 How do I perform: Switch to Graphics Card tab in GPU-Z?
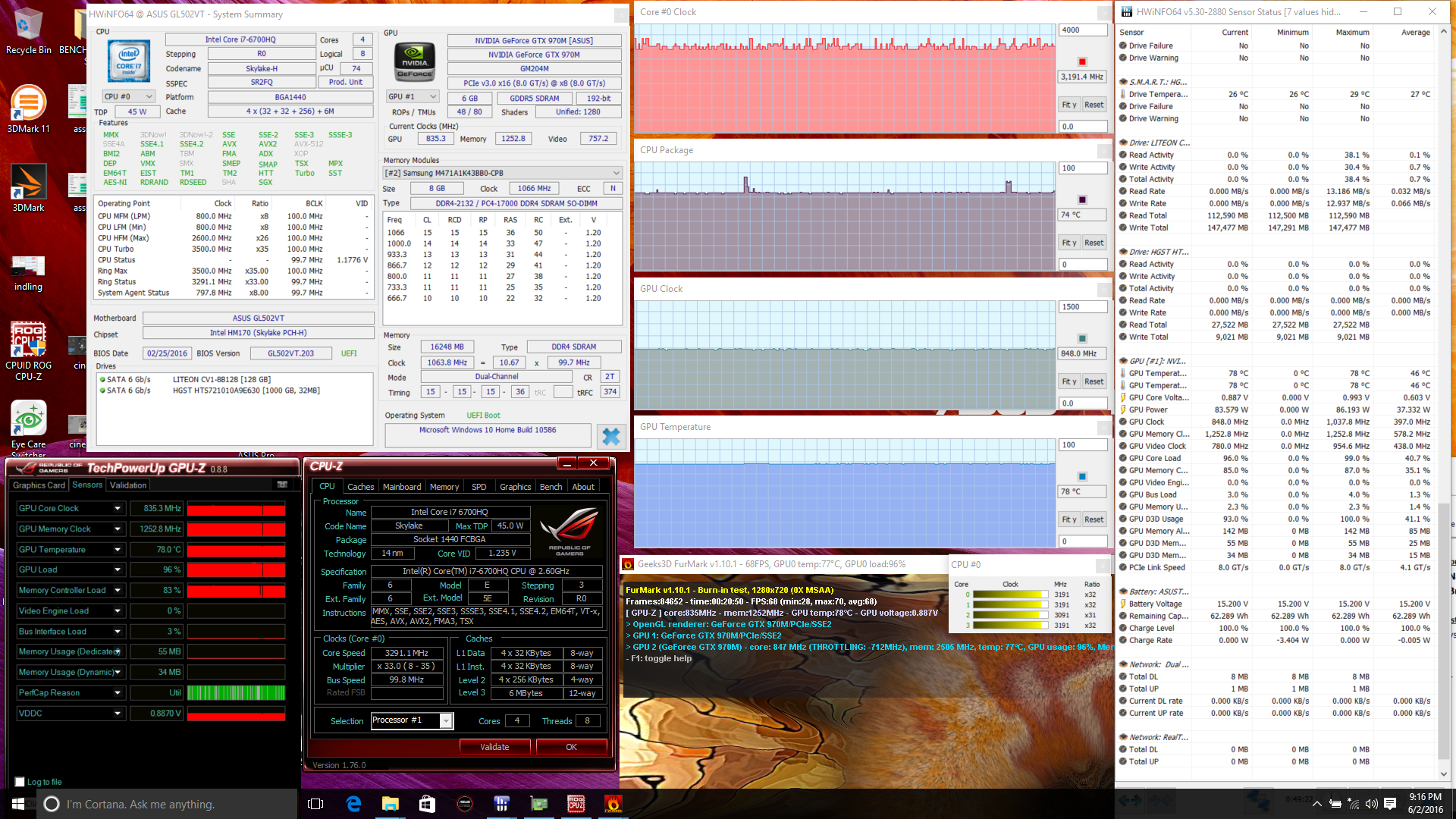click(x=39, y=485)
